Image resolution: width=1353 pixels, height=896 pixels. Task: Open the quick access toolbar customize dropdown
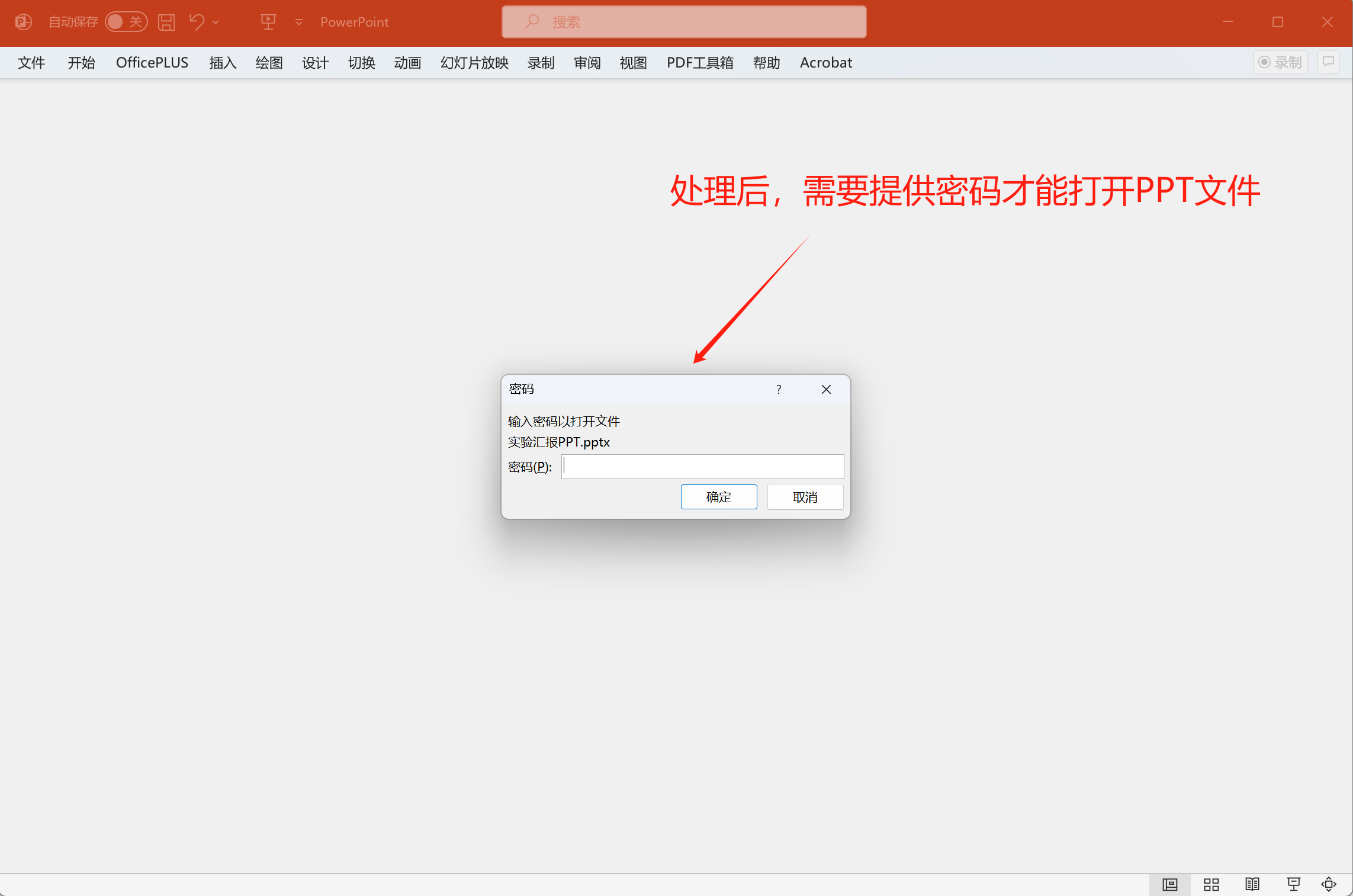(299, 22)
